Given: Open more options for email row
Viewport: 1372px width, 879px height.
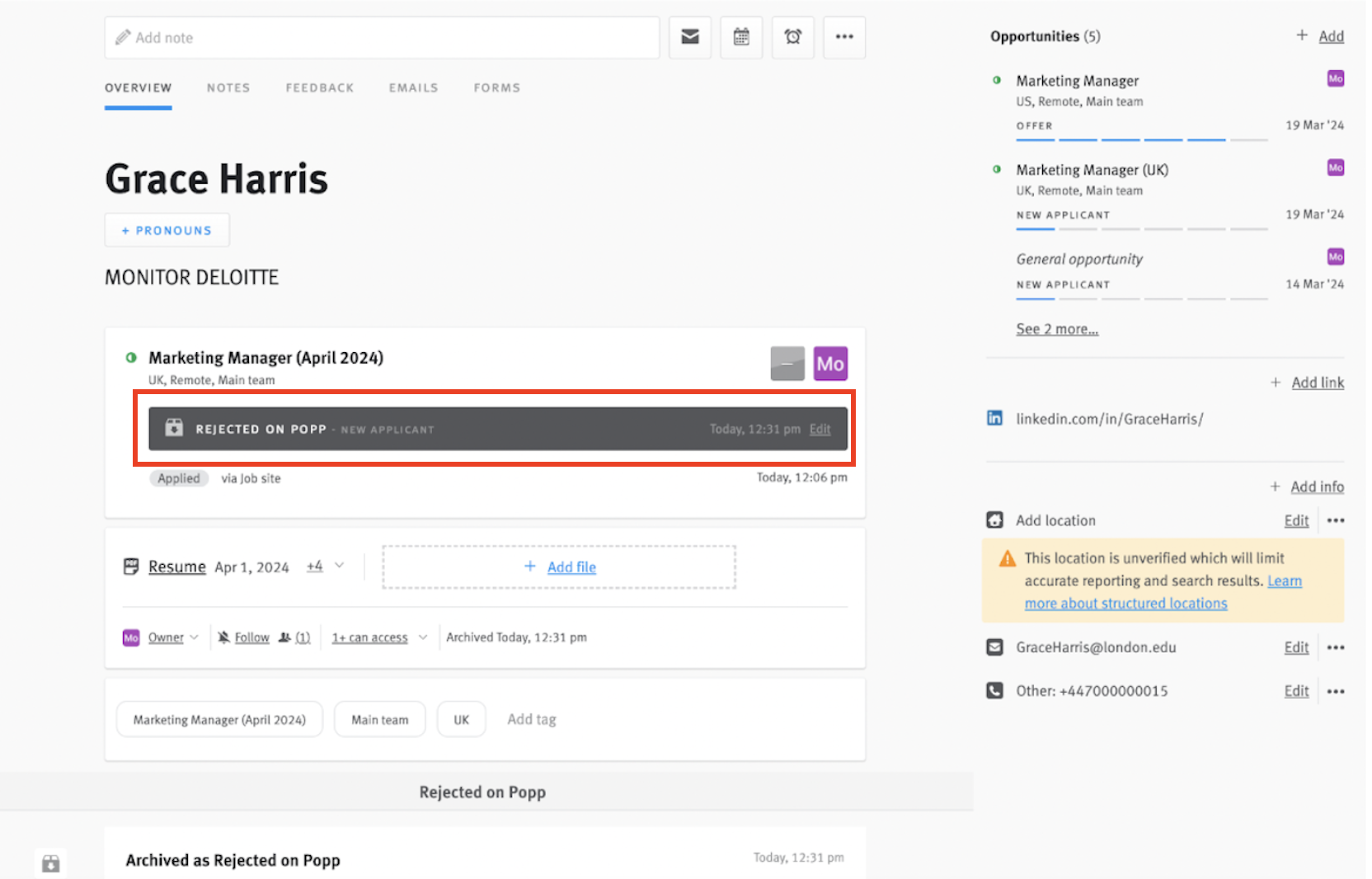Looking at the screenshot, I should click(1336, 647).
